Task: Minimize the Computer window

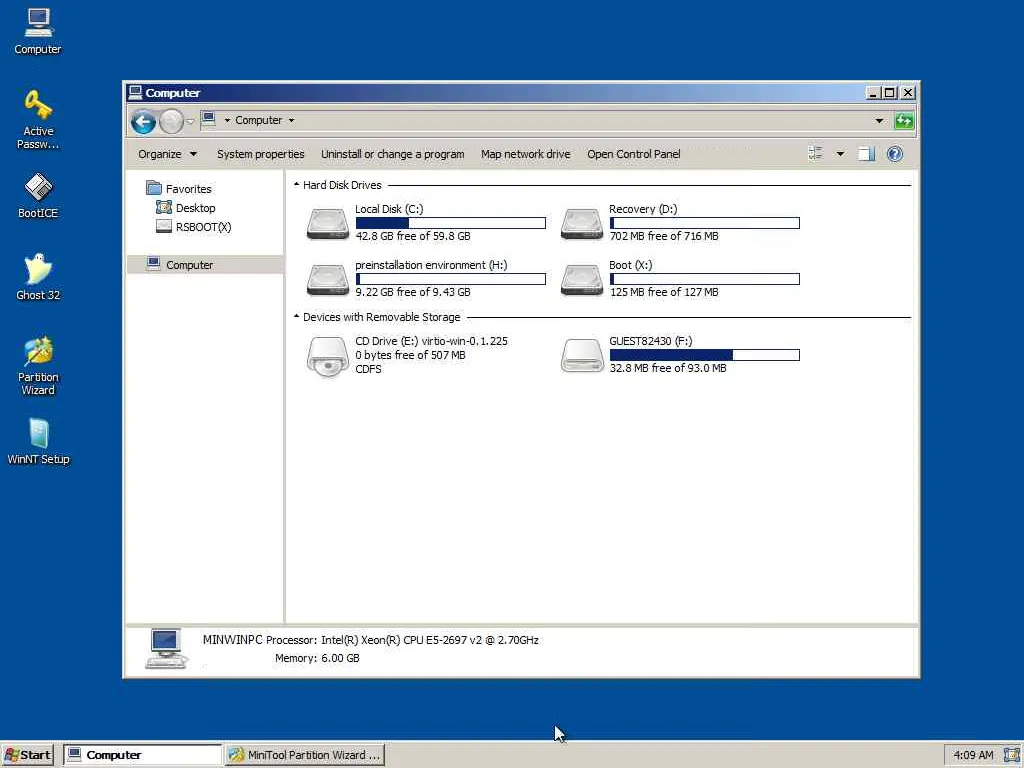Action: pyautogui.click(x=873, y=93)
